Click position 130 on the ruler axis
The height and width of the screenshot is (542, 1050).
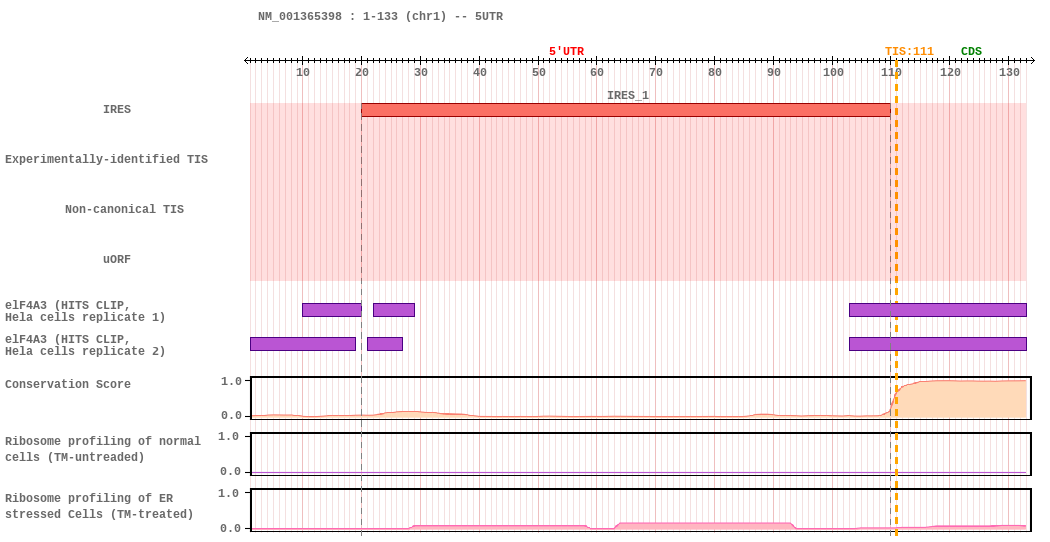1009,72
